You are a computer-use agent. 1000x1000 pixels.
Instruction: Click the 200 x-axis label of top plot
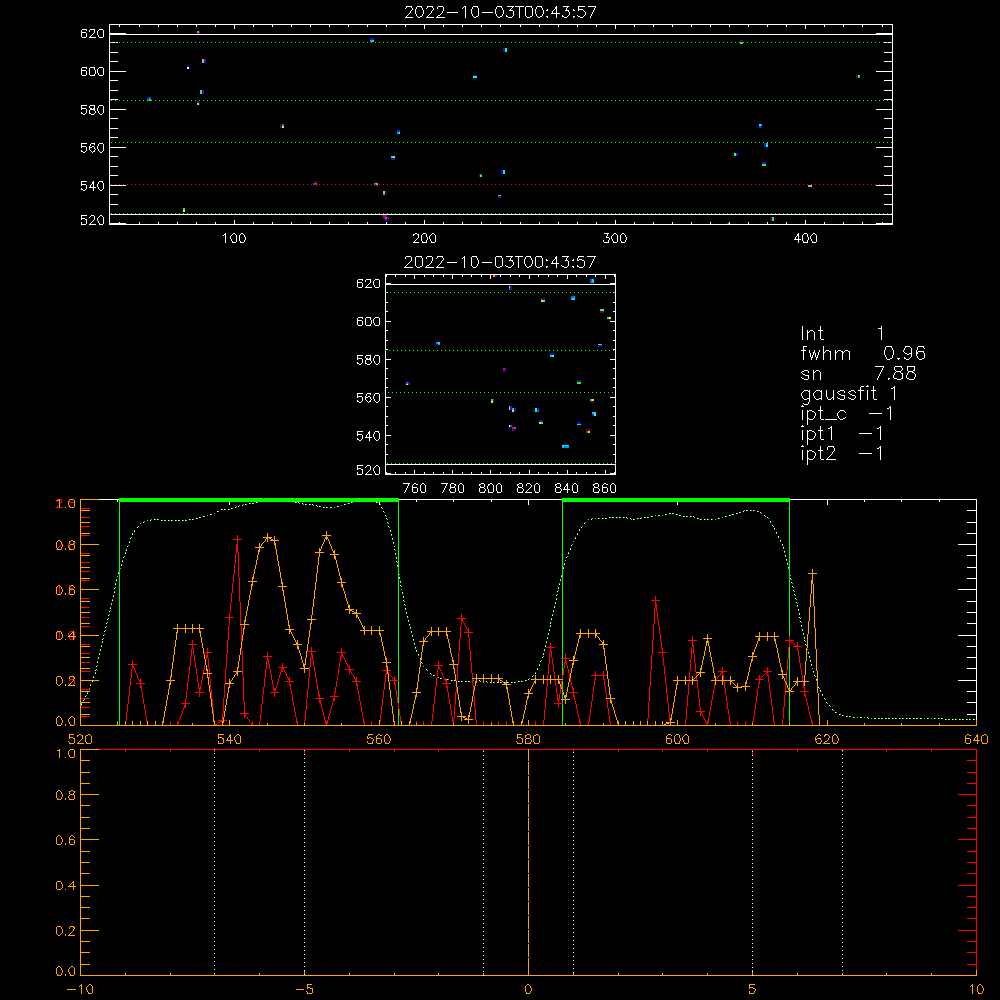click(425, 239)
